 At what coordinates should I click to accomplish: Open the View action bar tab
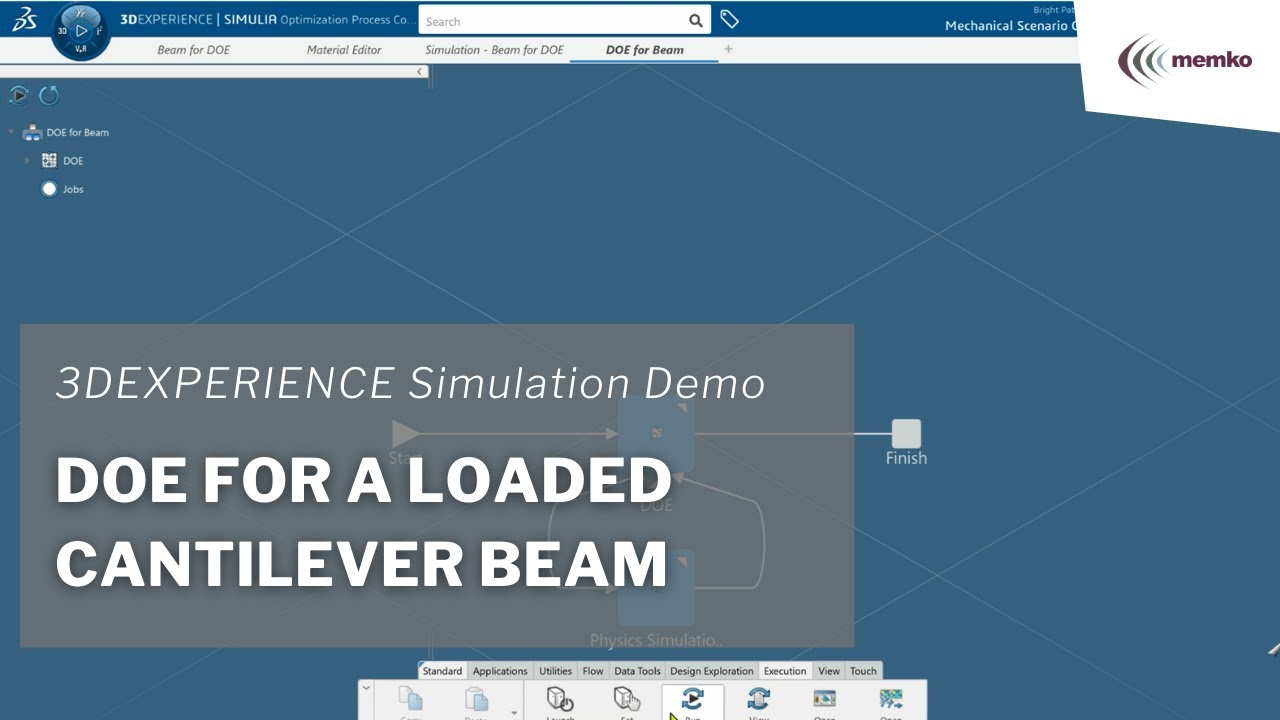(x=829, y=671)
